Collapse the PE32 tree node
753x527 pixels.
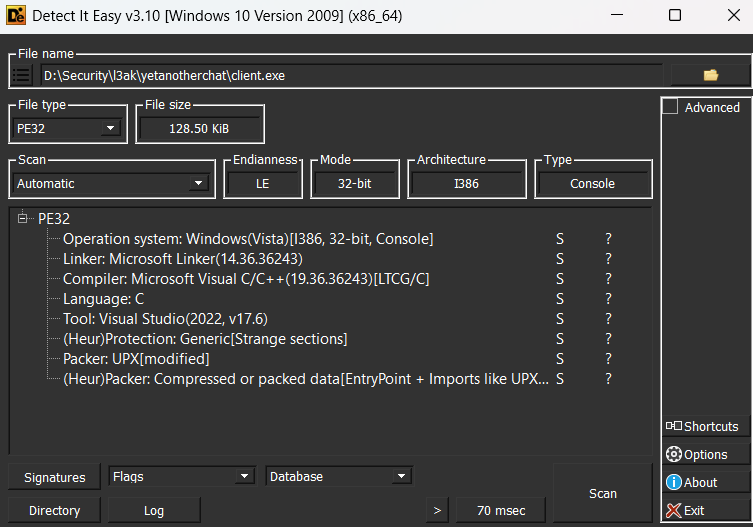[22, 219]
